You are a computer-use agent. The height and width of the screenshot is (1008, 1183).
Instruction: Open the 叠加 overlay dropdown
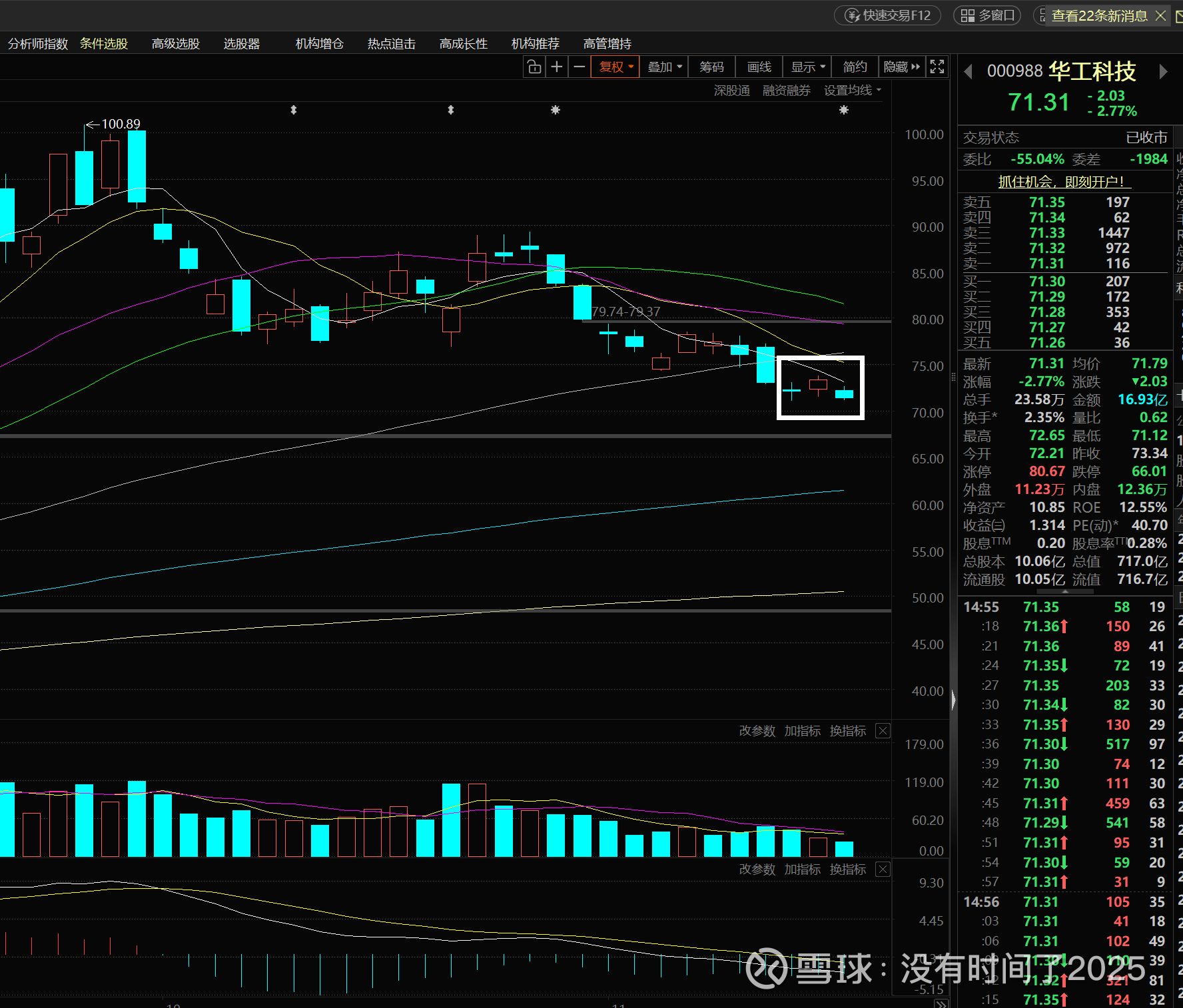pos(664,67)
